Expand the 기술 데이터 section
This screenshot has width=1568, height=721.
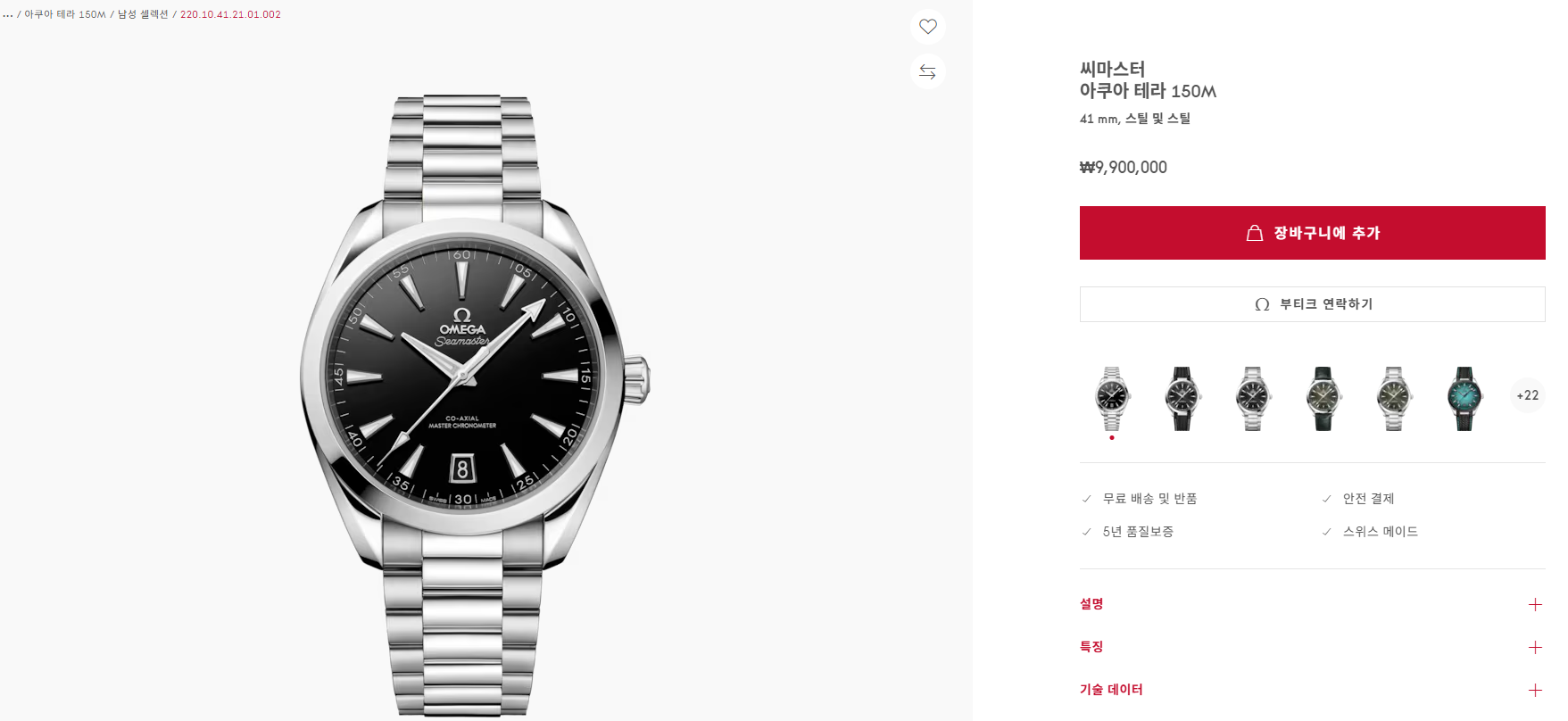point(1312,690)
